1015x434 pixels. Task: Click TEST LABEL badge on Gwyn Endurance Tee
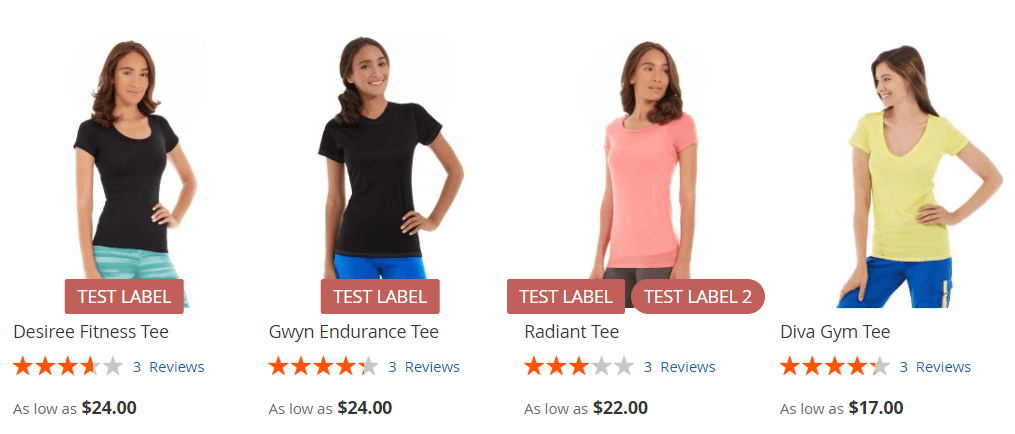click(x=380, y=297)
